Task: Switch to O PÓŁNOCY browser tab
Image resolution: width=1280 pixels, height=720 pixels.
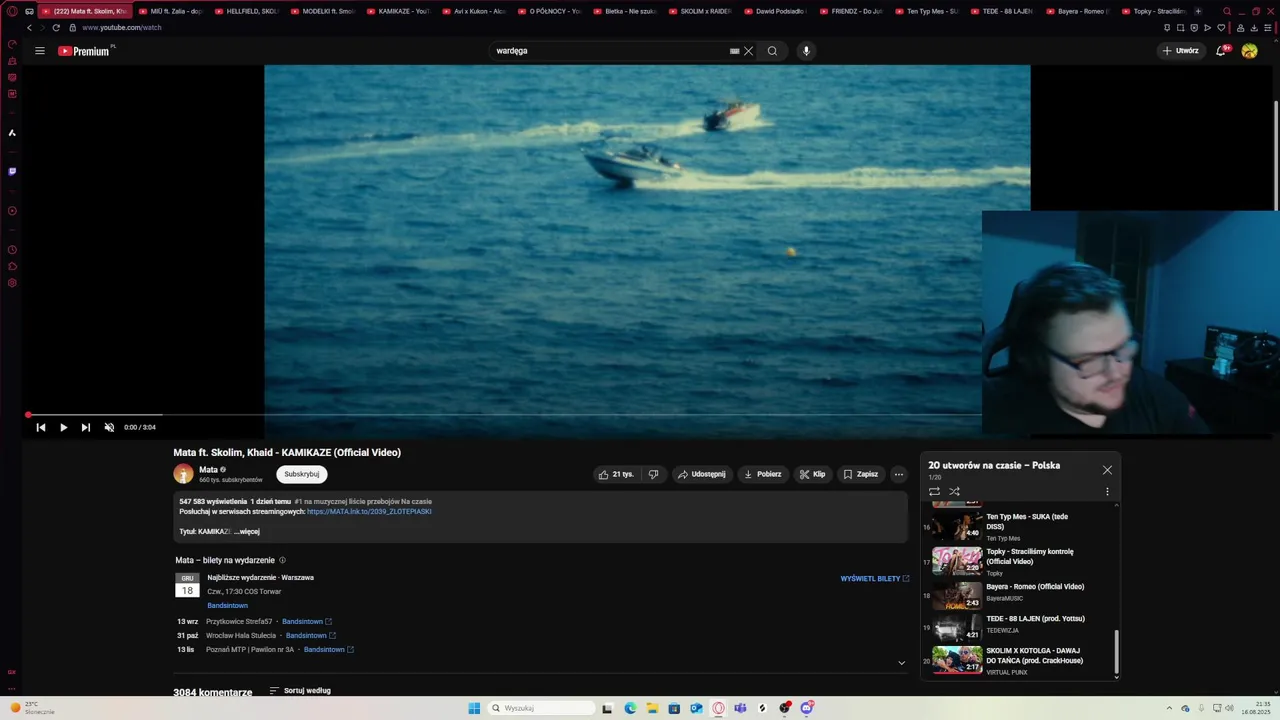Action: click(x=549, y=11)
